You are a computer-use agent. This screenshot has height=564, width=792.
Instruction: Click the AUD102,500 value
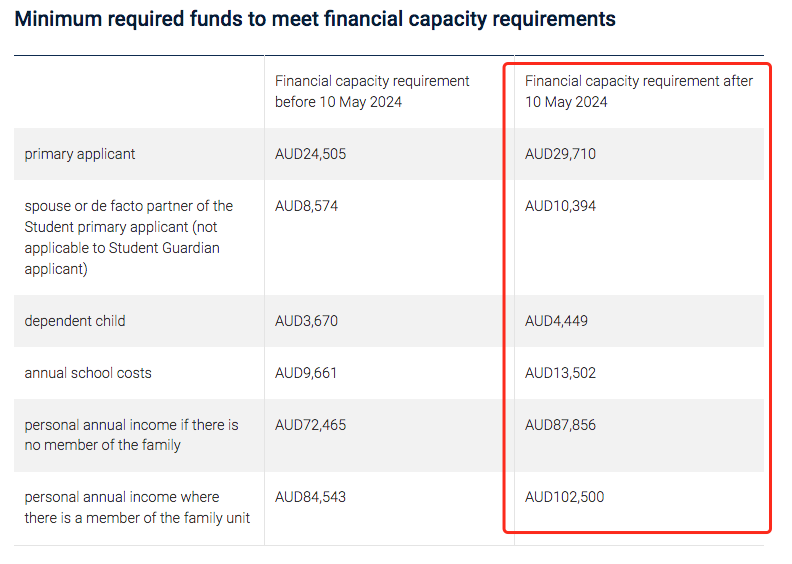[x=565, y=497]
